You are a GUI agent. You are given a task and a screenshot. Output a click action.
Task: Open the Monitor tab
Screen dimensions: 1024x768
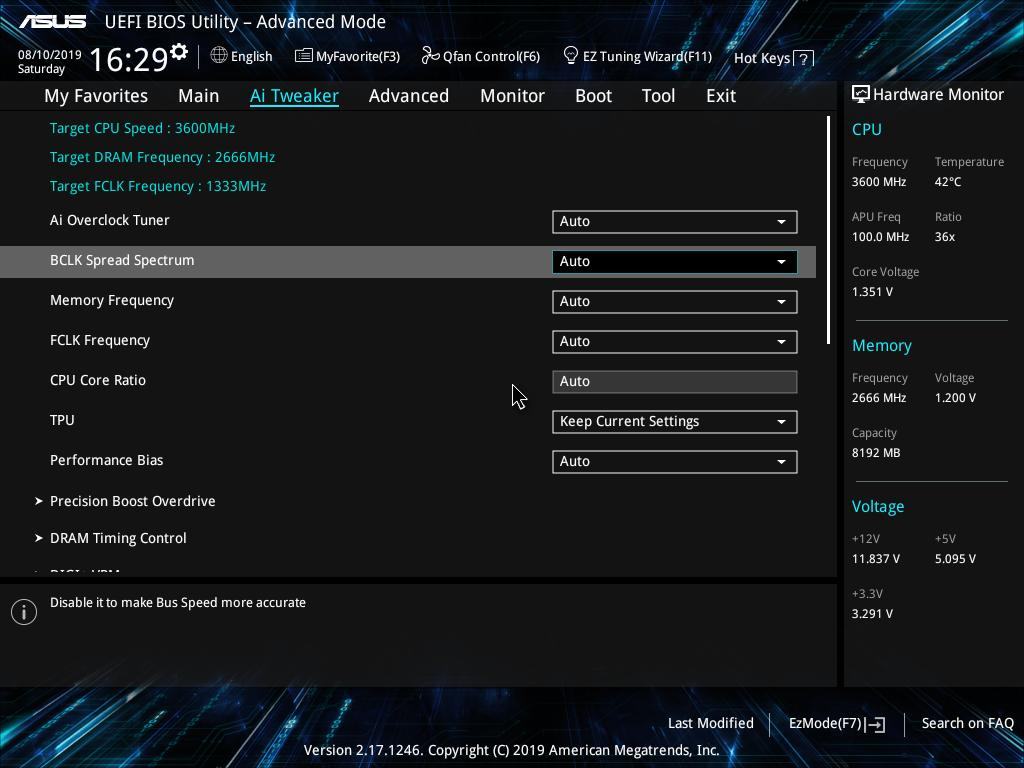(512, 96)
